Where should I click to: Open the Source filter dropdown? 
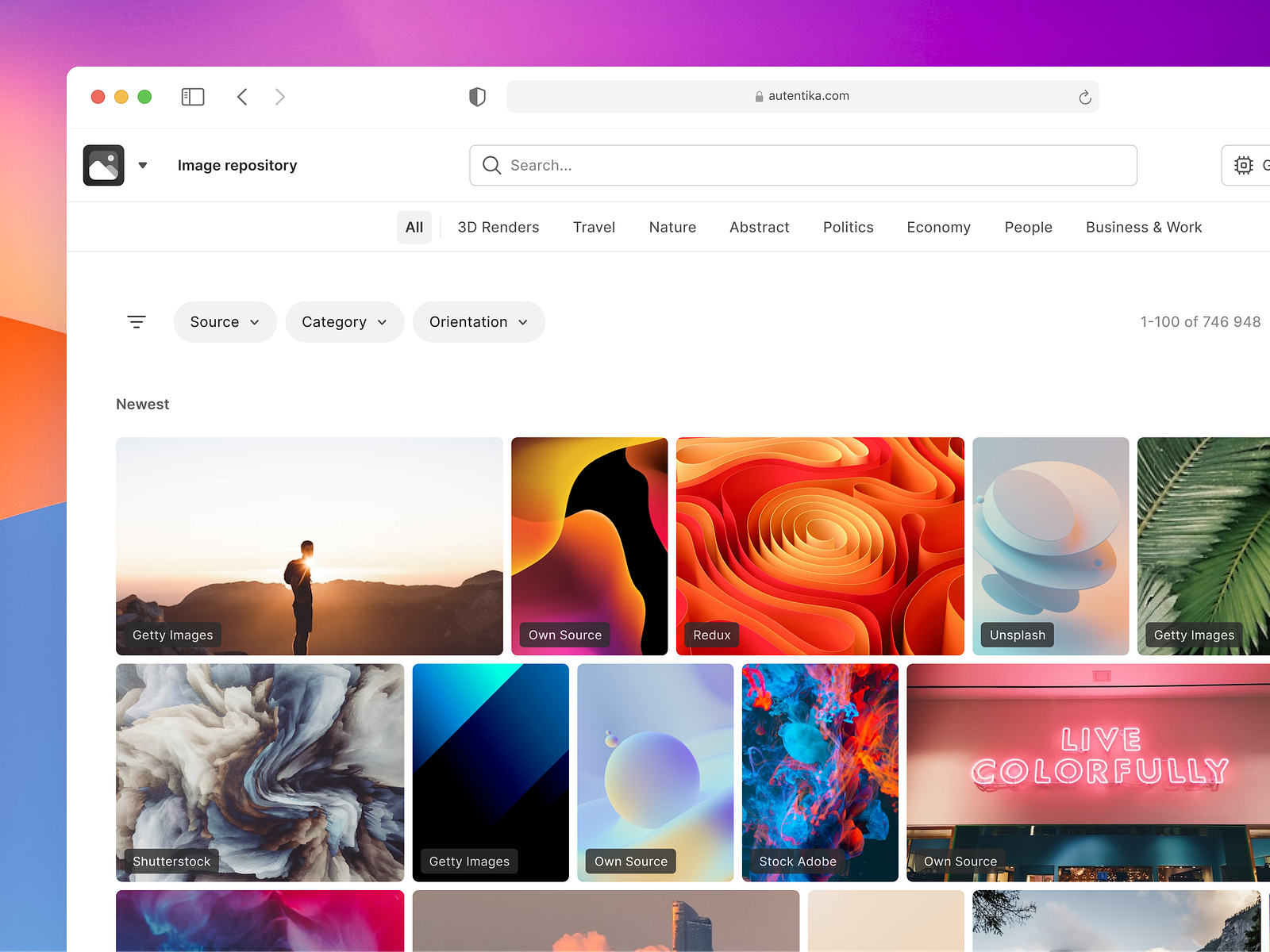pyautogui.click(x=225, y=322)
